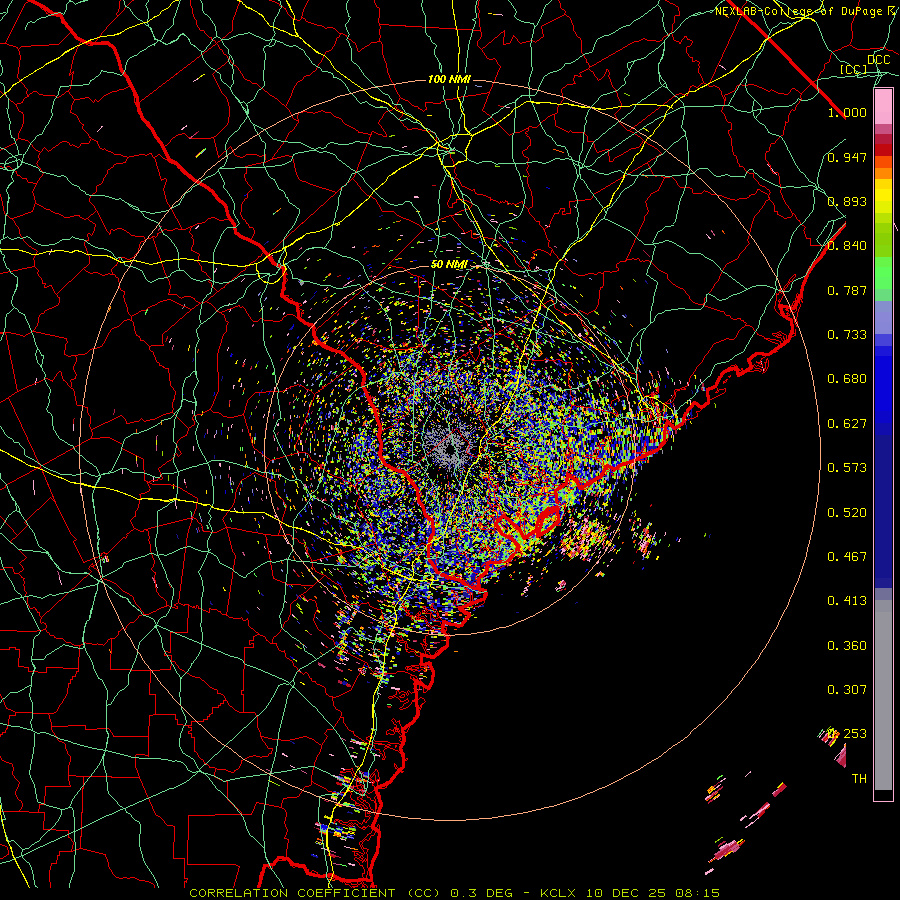Pick the pink segment atop the color bar
Image resolution: width=900 pixels, height=900 pixels.
pos(883,107)
